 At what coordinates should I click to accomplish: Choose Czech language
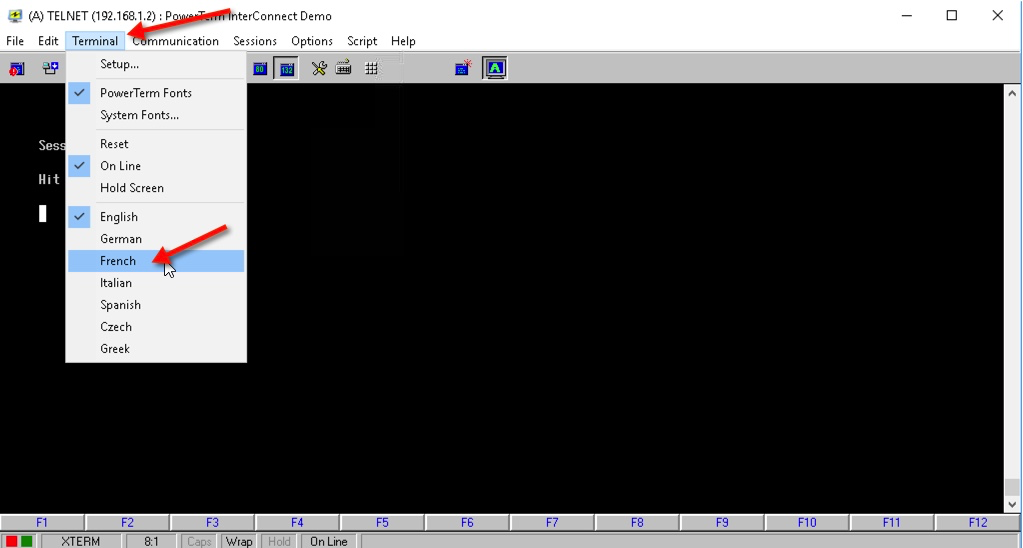pos(156,327)
